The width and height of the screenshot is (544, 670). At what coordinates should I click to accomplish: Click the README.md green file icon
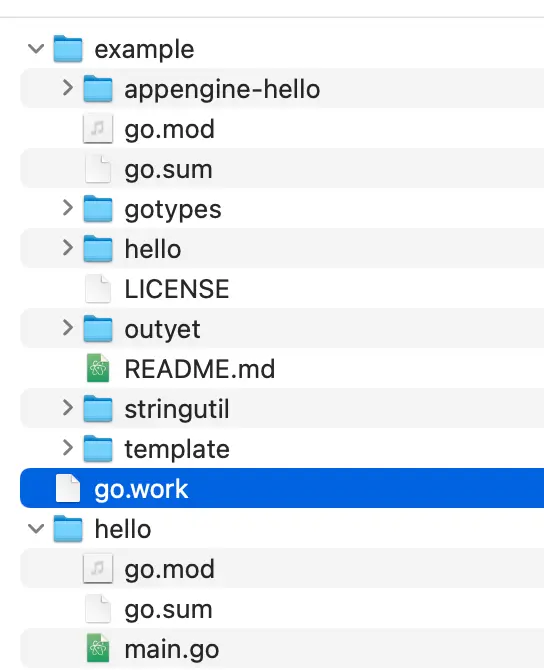[x=98, y=368]
